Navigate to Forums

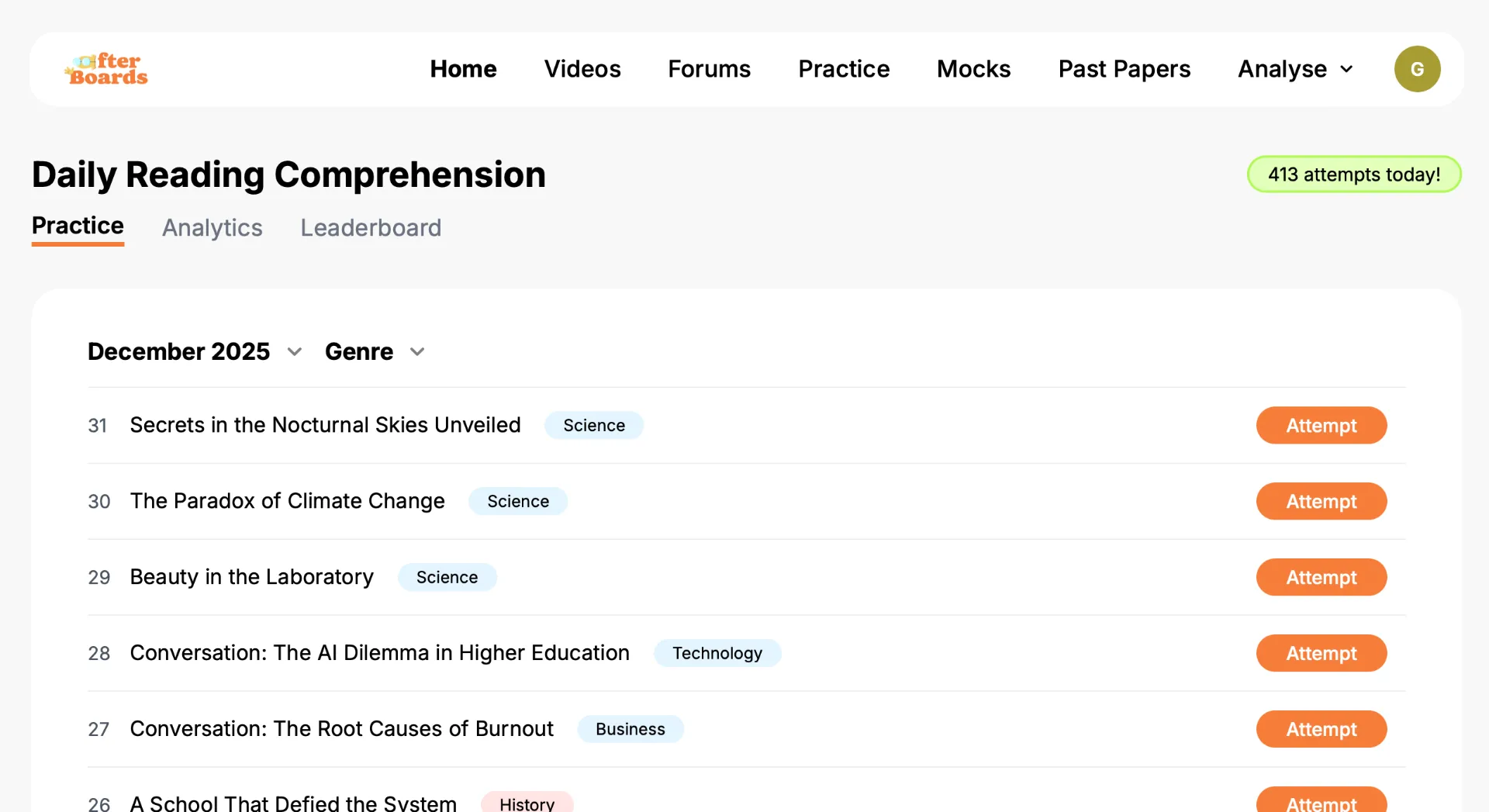[x=709, y=69]
